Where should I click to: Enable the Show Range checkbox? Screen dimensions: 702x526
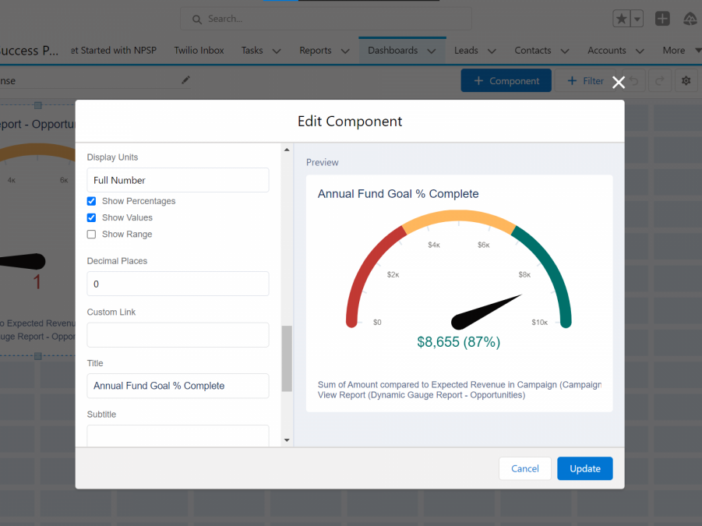point(91,234)
